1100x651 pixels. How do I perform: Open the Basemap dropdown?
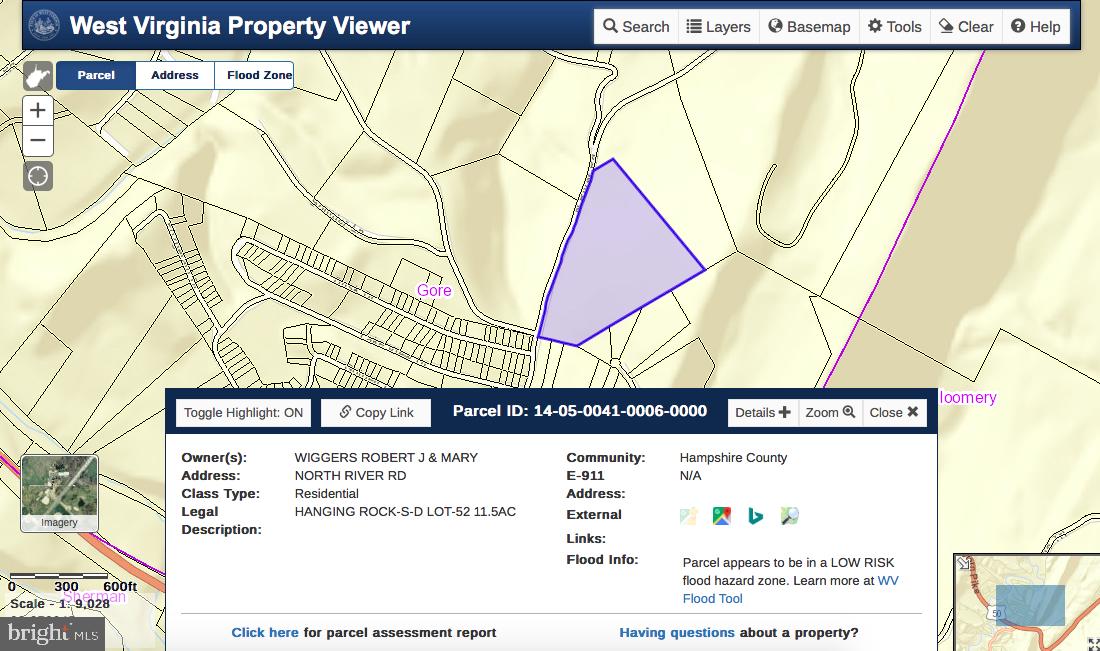coord(809,27)
